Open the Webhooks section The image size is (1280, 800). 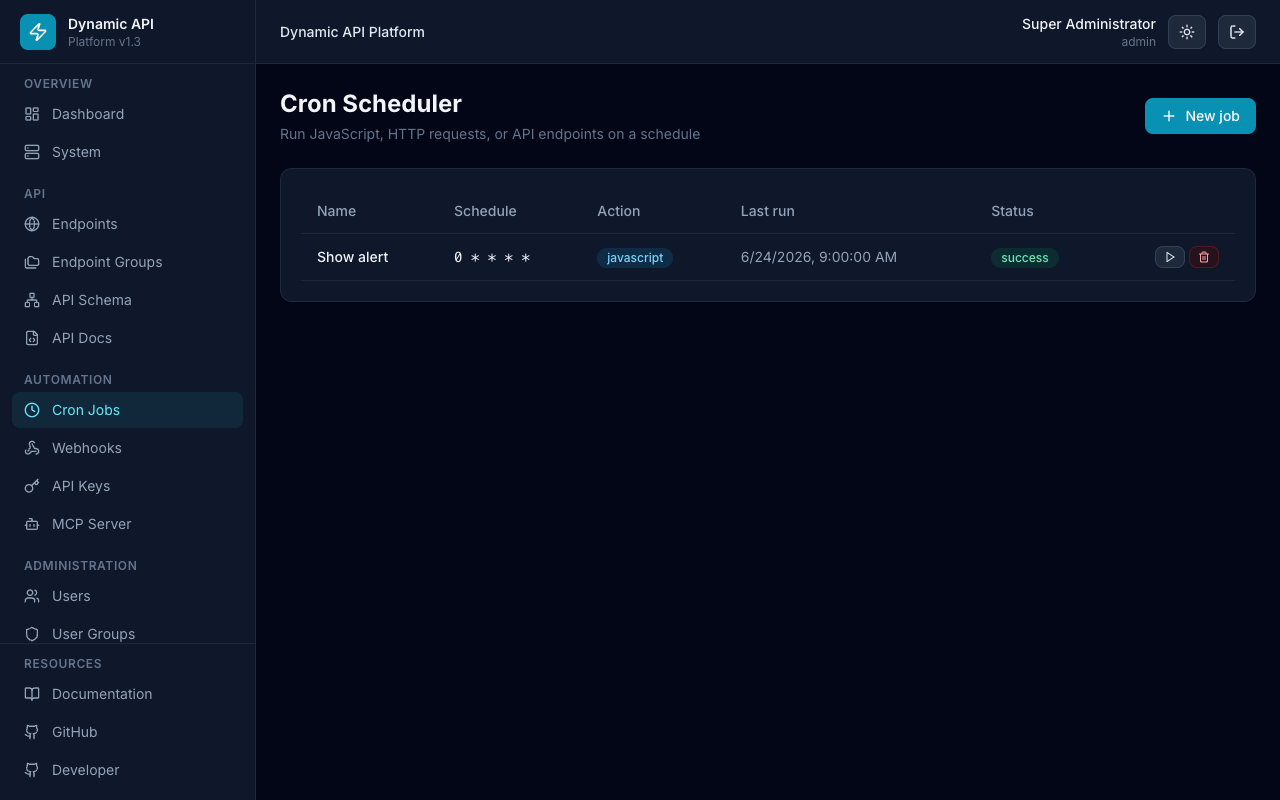pyautogui.click(x=127, y=448)
